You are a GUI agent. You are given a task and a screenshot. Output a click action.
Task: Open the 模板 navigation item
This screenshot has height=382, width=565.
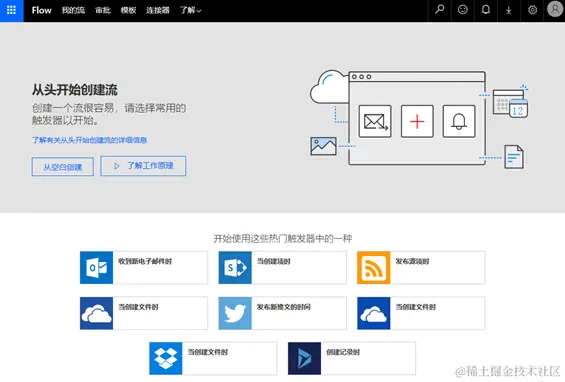pyautogui.click(x=128, y=10)
